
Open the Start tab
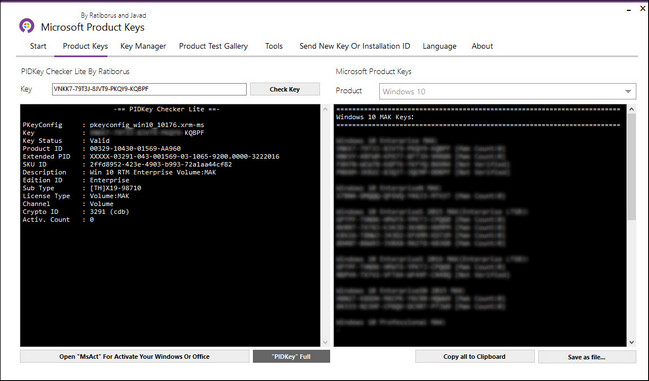click(x=38, y=46)
